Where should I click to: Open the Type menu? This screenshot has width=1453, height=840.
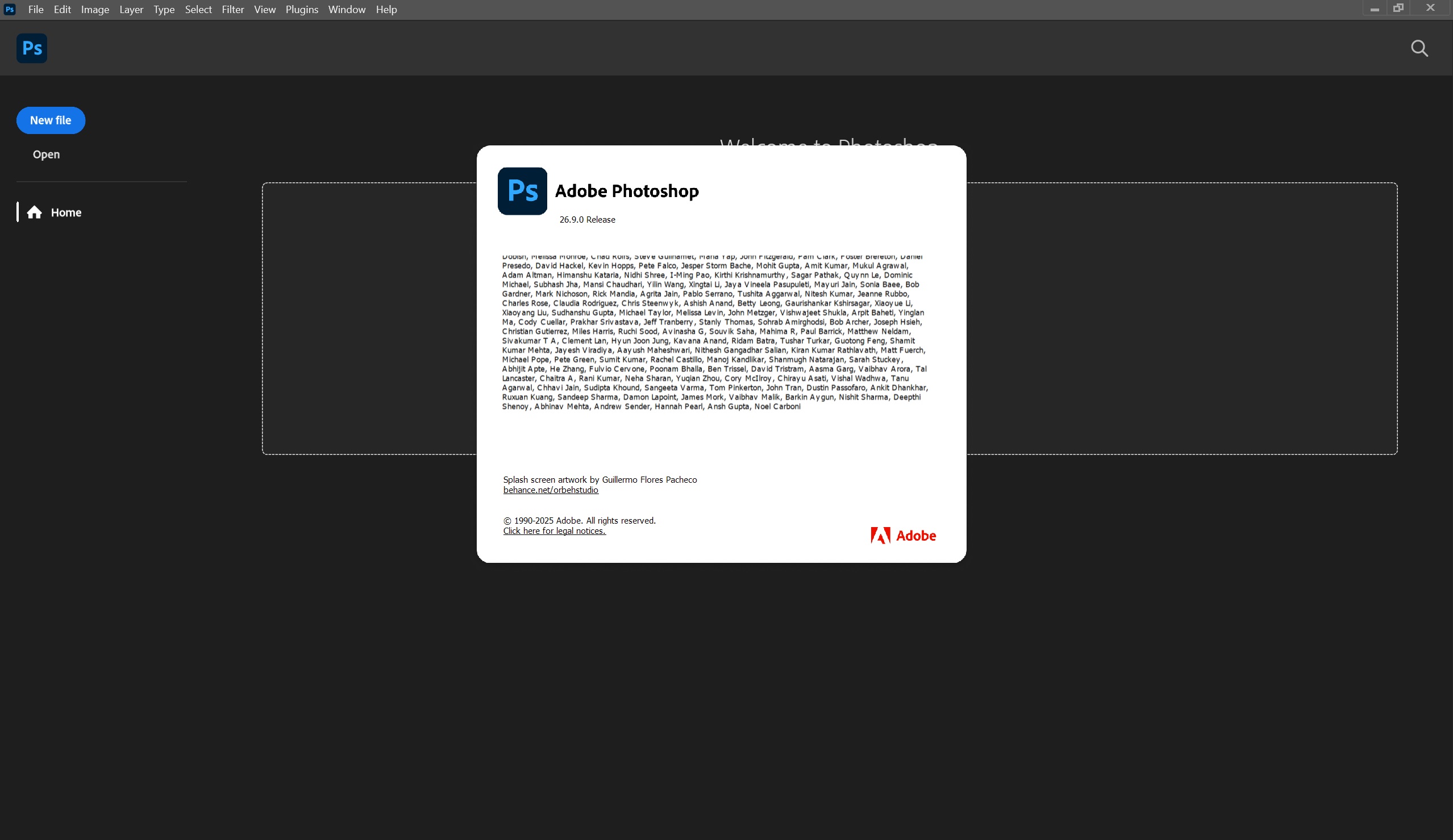tap(164, 9)
